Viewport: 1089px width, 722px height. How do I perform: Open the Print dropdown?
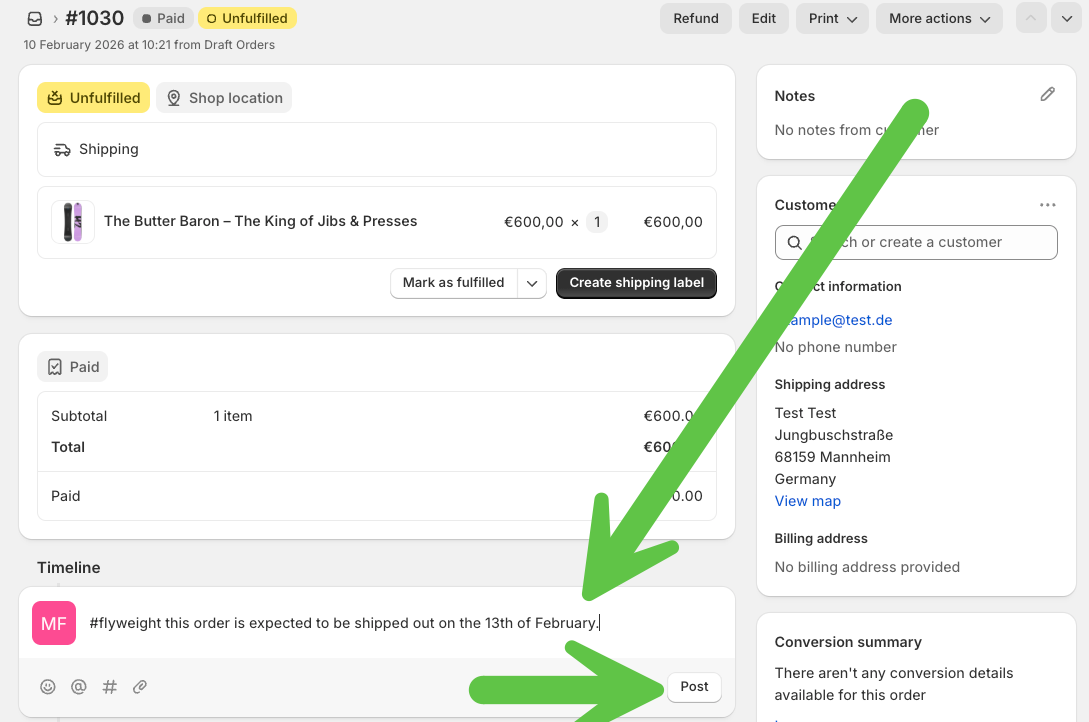(832, 17)
